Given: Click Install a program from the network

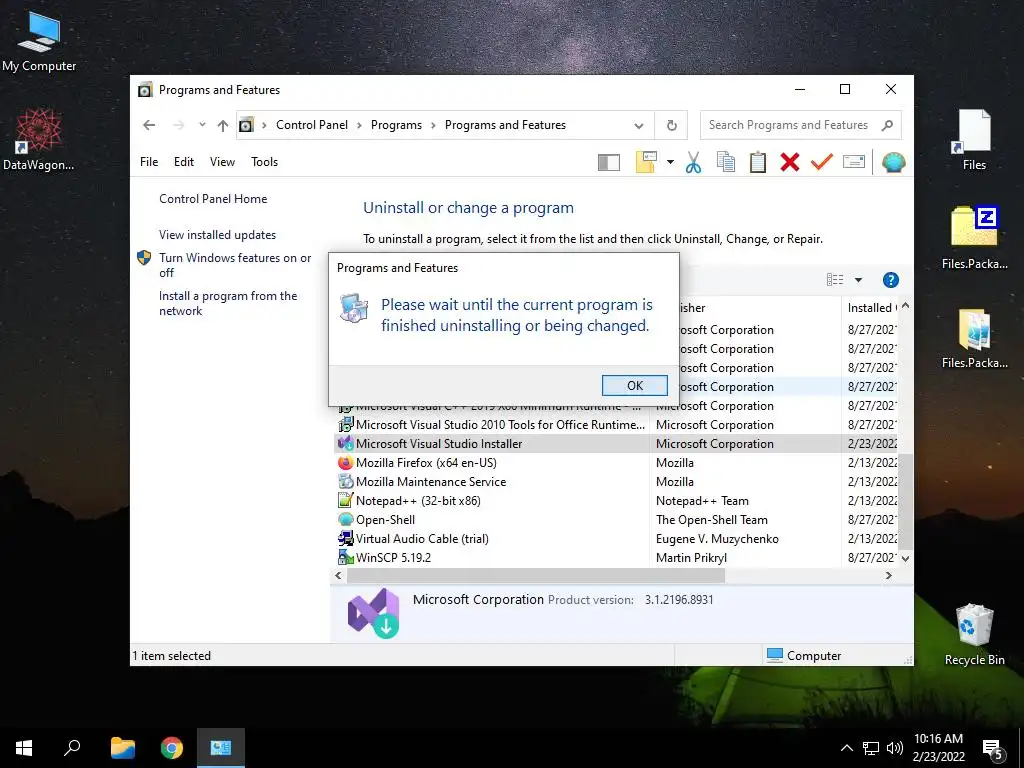Looking at the screenshot, I should [228, 303].
